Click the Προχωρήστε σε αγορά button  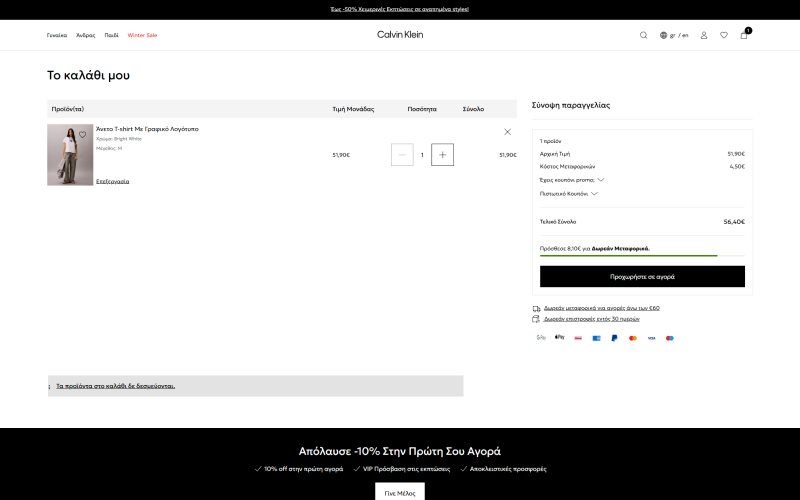[642, 276]
